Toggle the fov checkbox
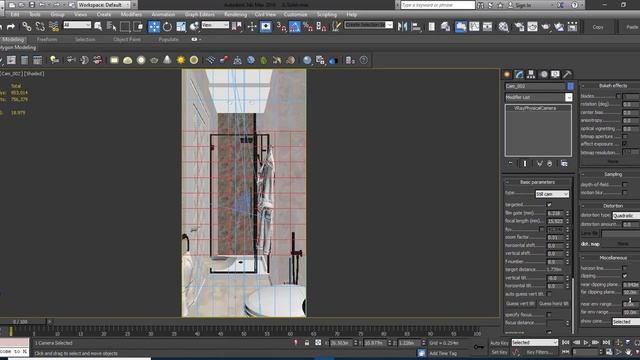 (x=542, y=229)
